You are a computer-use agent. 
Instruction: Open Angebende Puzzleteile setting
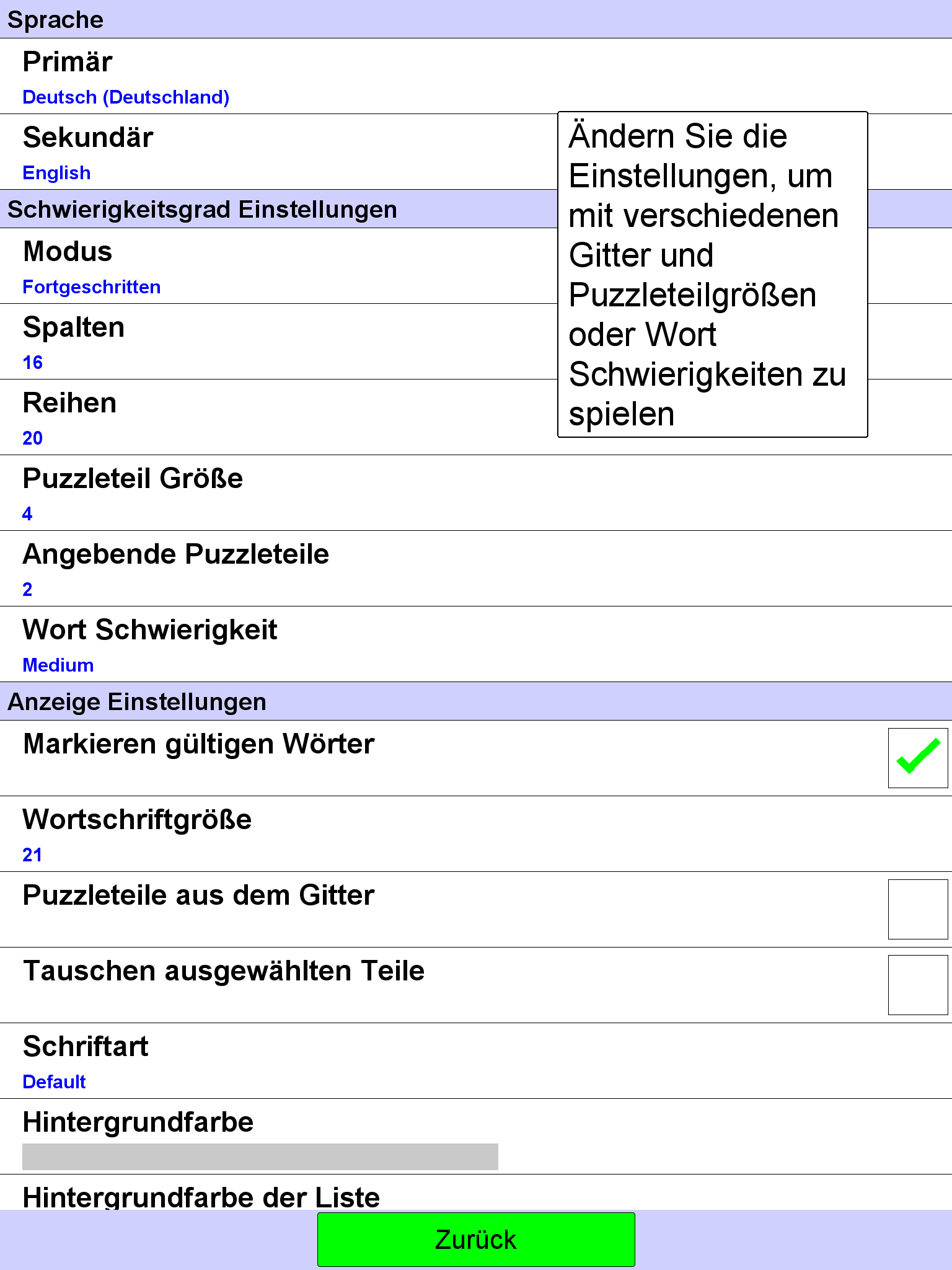point(476,569)
